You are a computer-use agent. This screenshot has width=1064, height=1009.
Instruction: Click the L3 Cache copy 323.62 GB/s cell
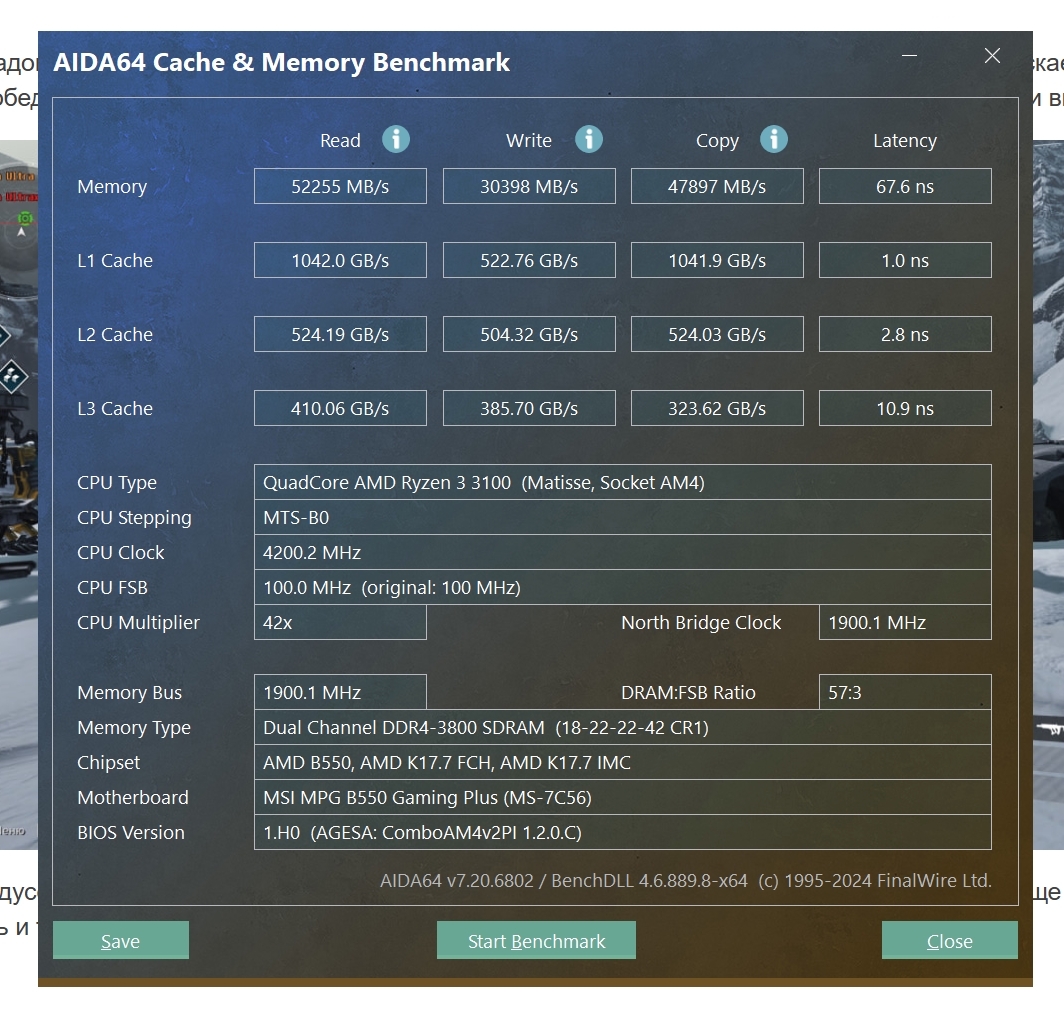tap(717, 408)
